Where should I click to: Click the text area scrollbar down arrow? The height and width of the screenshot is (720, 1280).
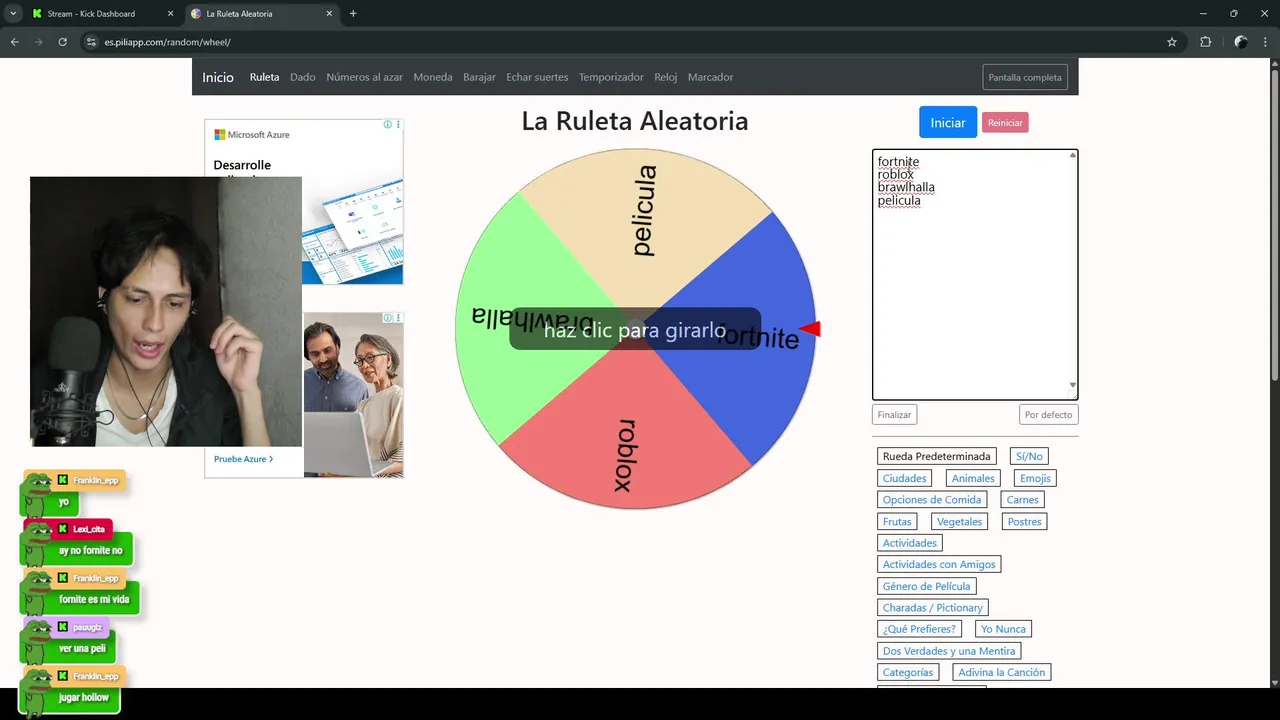coord(1073,385)
